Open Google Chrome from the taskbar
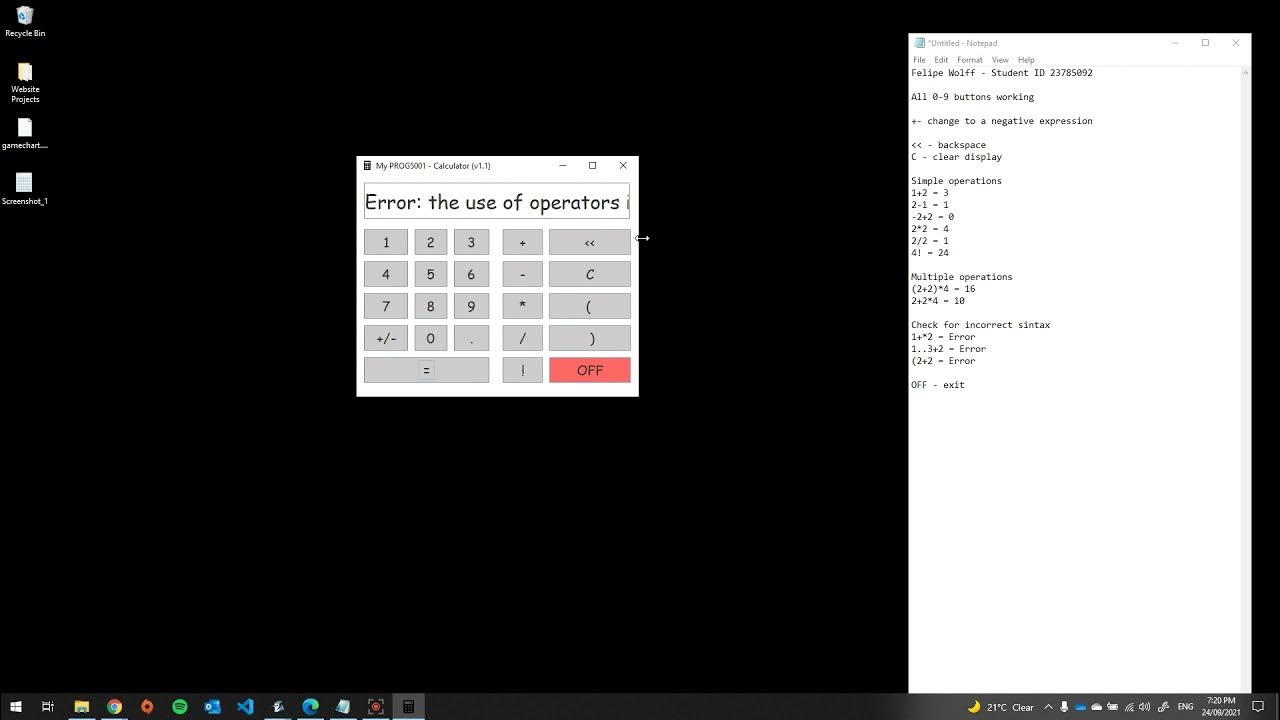Viewport: 1280px width, 720px height. 114,706
